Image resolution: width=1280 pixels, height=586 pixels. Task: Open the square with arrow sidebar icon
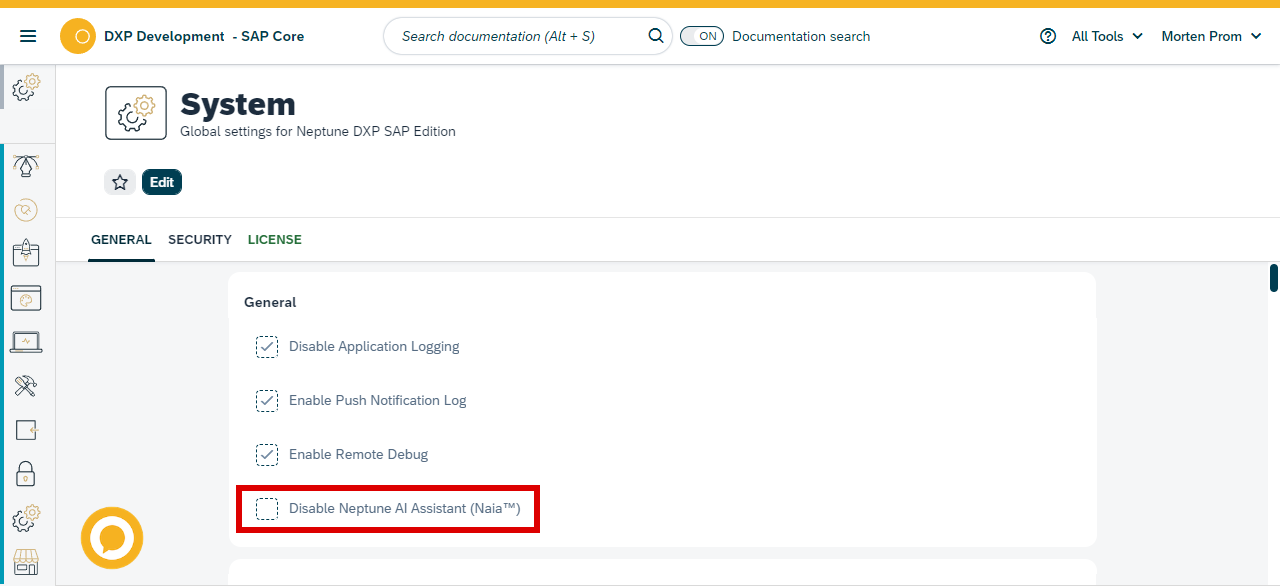point(26,430)
